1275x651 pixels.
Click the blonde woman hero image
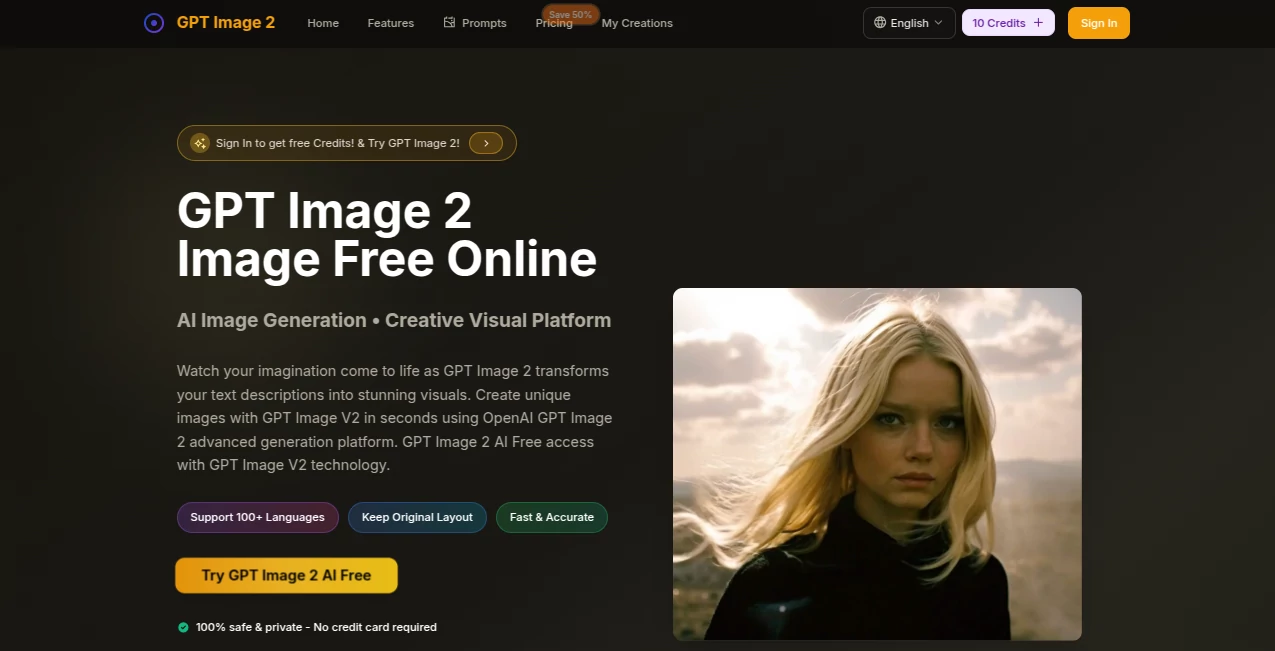(x=876, y=463)
